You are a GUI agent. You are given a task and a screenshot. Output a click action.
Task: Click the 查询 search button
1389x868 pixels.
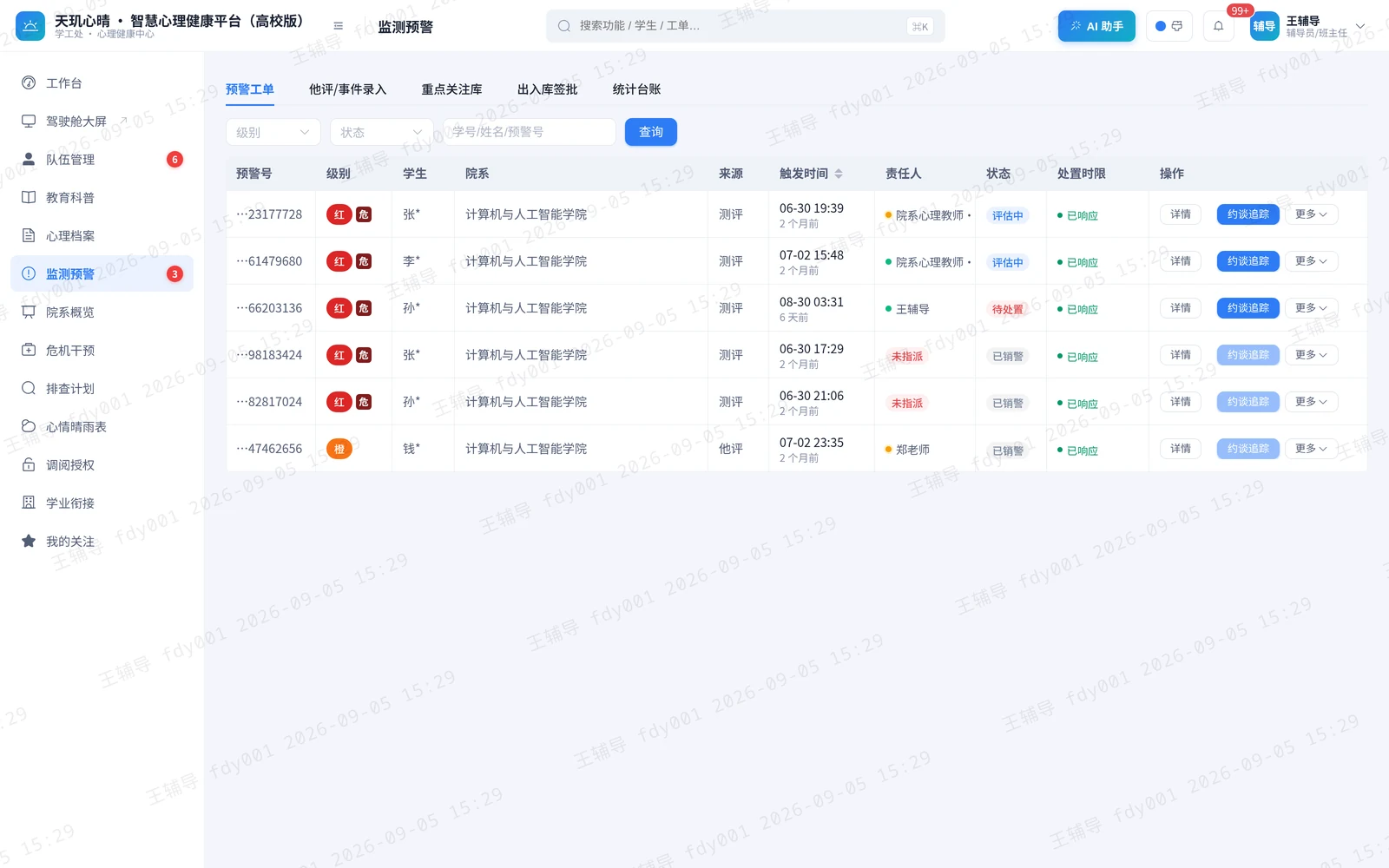[651, 132]
